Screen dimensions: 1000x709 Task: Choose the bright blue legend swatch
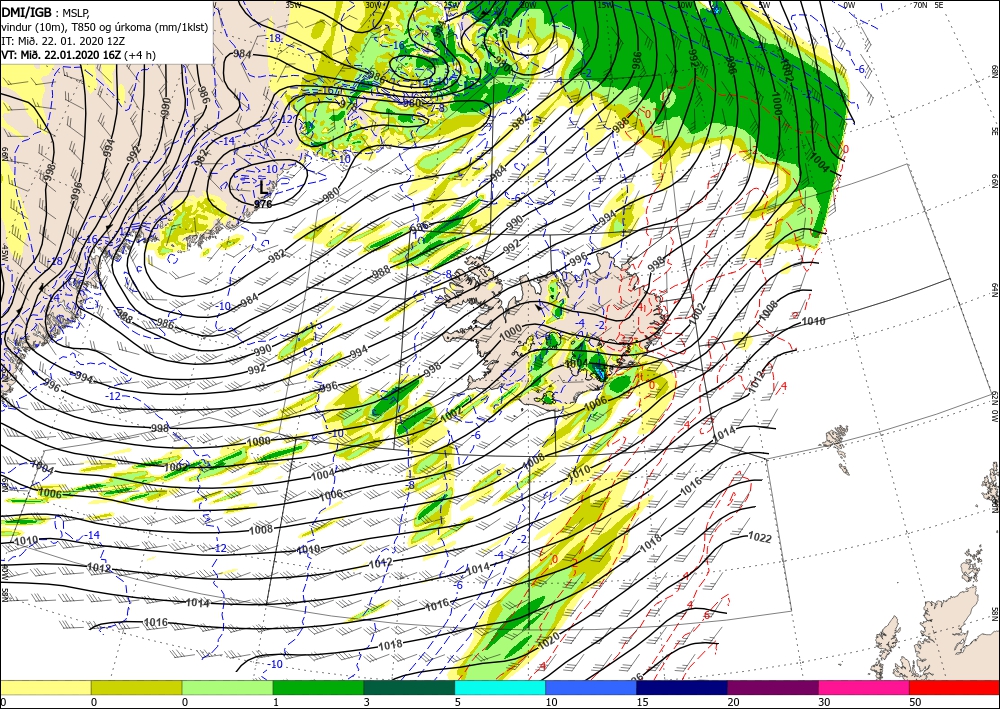pos(591,687)
